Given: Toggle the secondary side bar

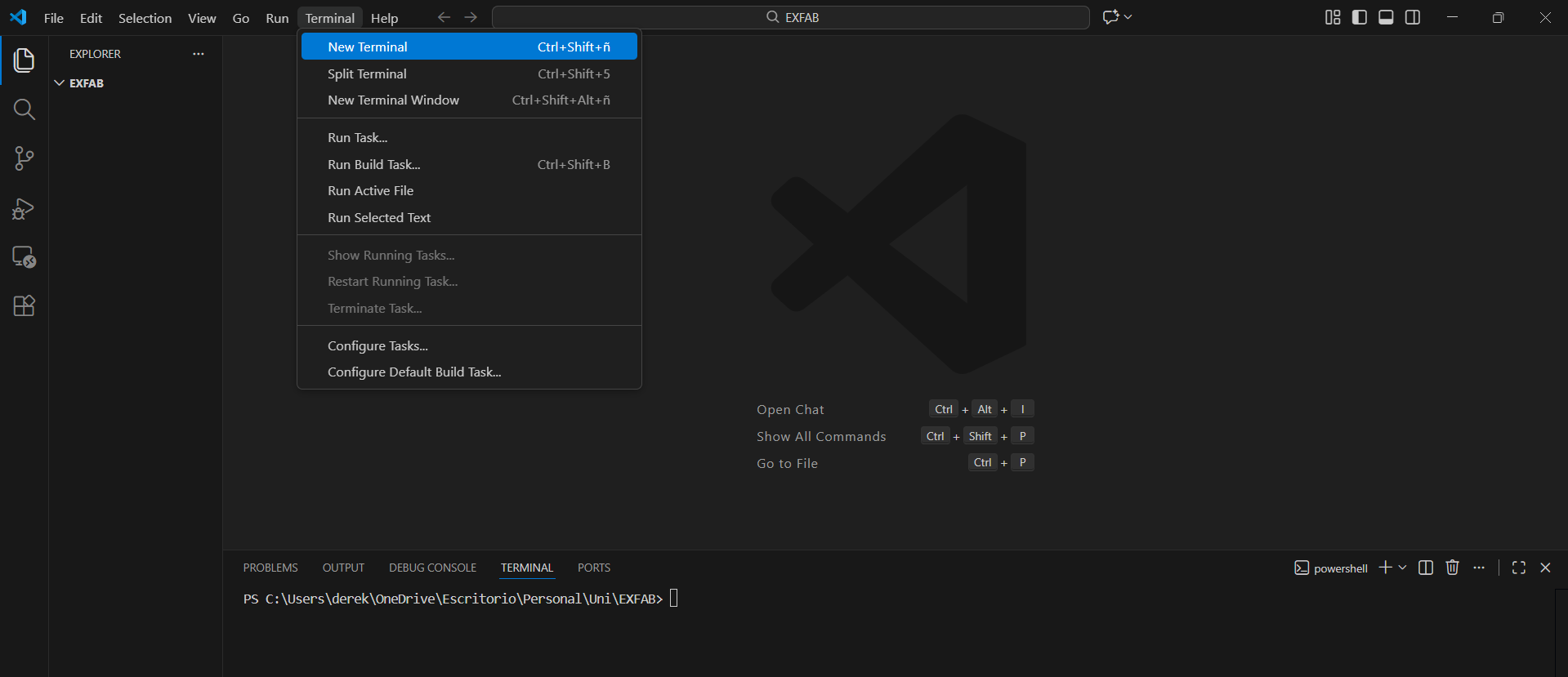Looking at the screenshot, I should (1413, 17).
